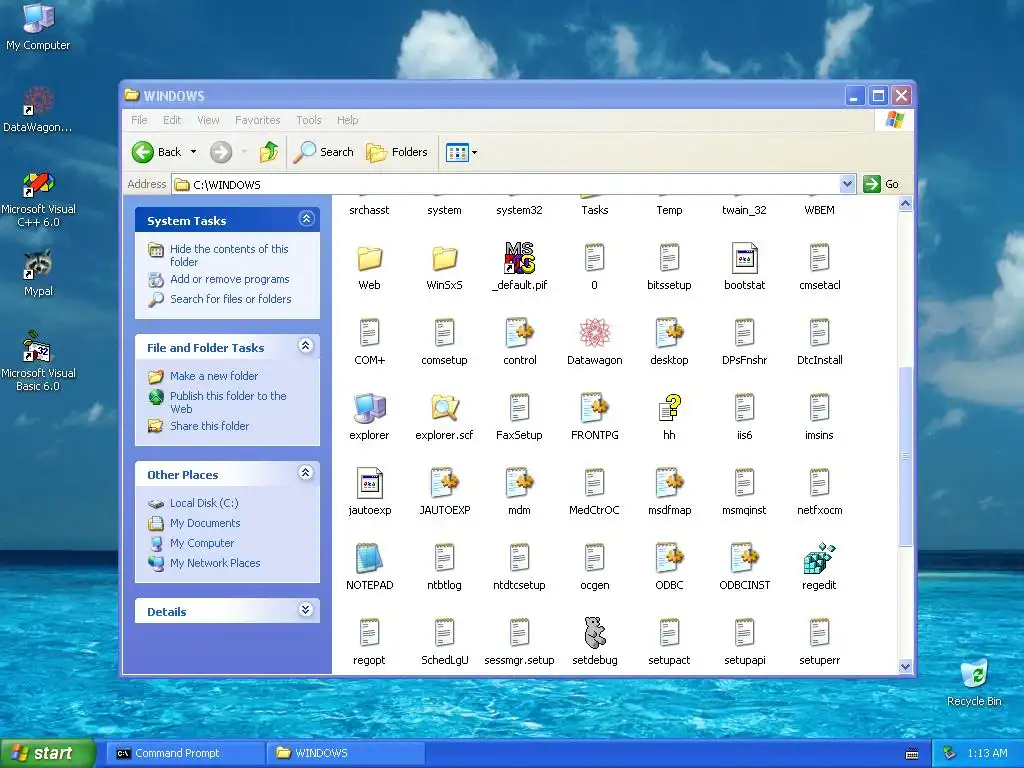Expand the Details panel

tap(306, 609)
